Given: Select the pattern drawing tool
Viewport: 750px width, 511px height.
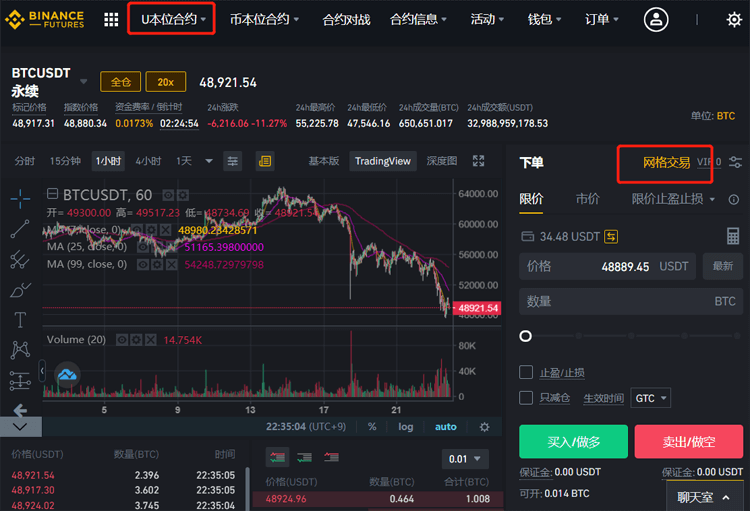Looking at the screenshot, I should (x=20, y=350).
